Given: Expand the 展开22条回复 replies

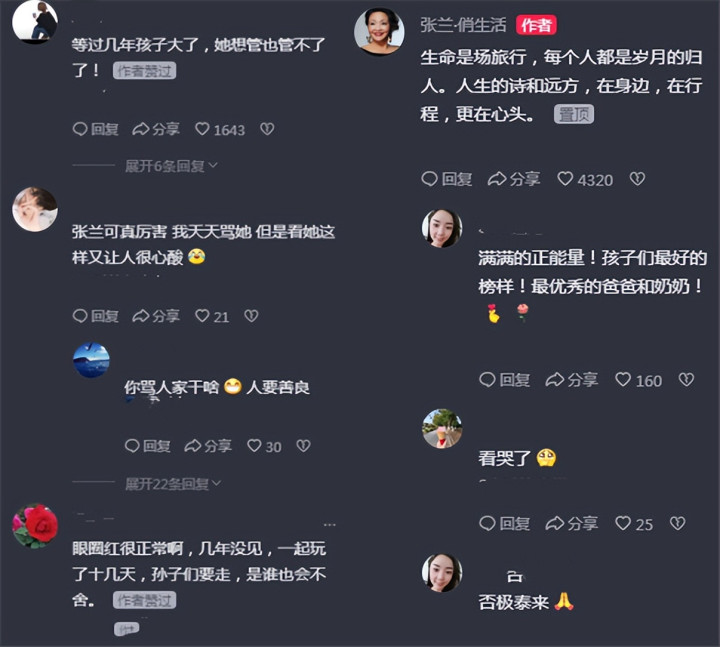Looking at the screenshot, I should coord(173,484).
